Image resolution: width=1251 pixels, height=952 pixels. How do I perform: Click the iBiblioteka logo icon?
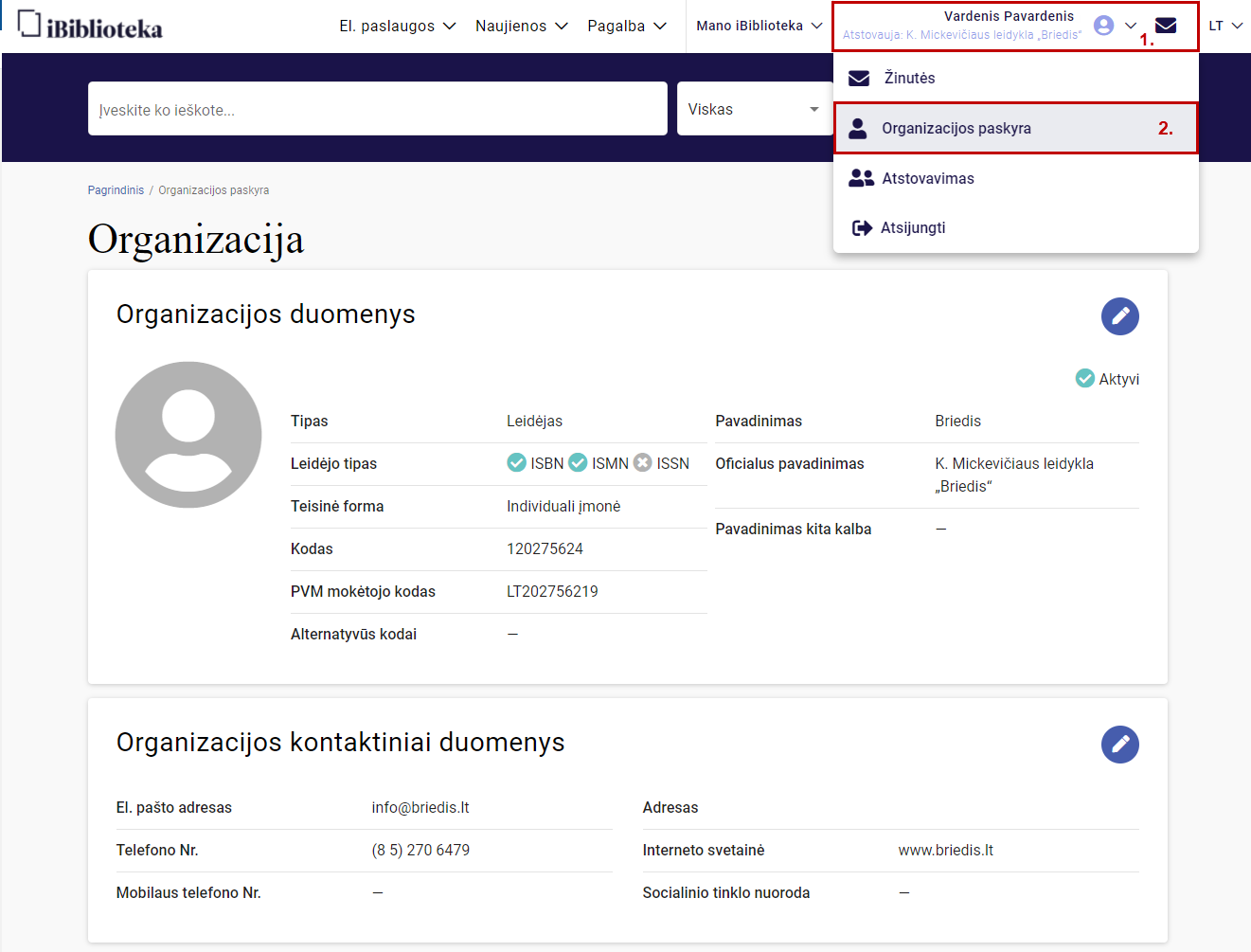click(29, 24)
